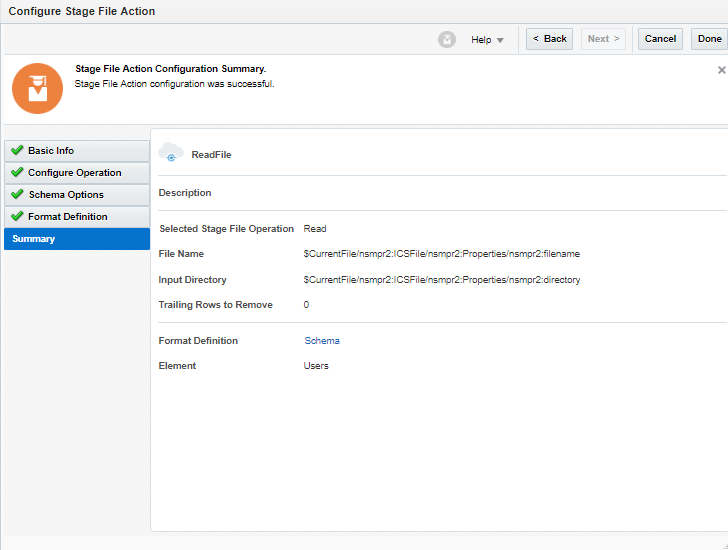
Task: Click the Back button
Action: tap(549, 39)
